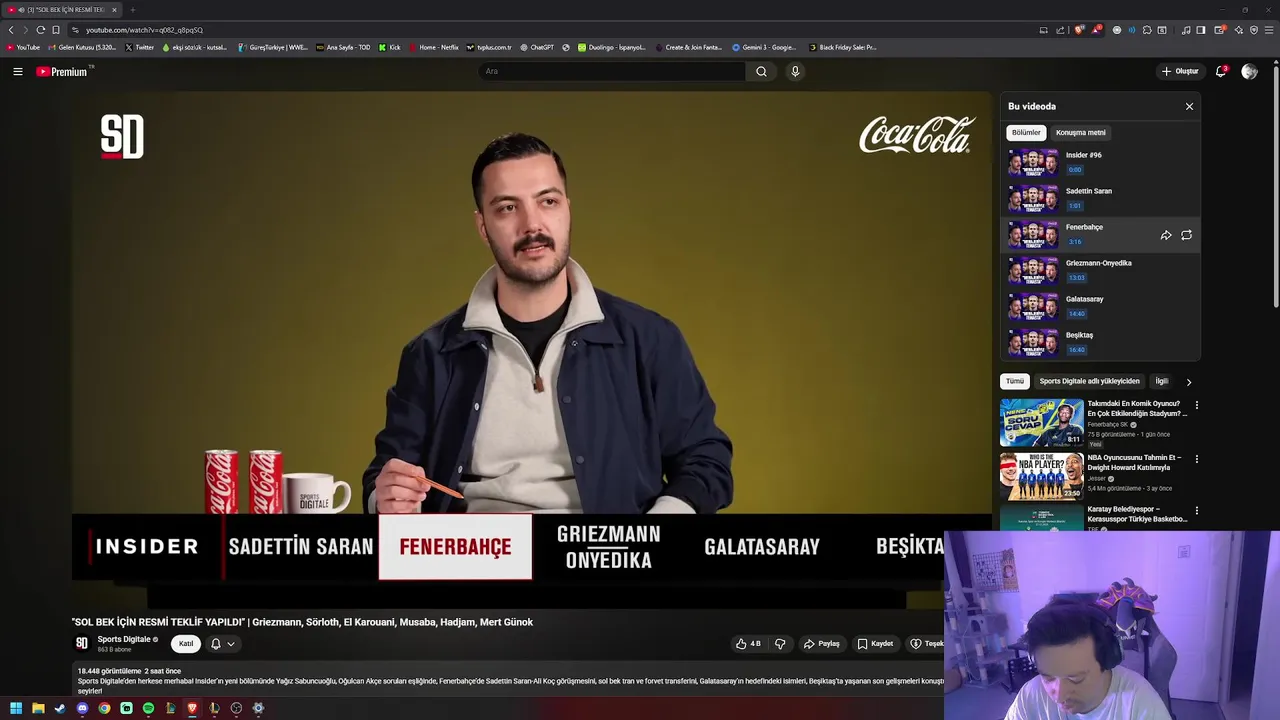Viewport: 1280px width, 720px height.
Task: Open the account avatar menu
Action: [1249, 71]
